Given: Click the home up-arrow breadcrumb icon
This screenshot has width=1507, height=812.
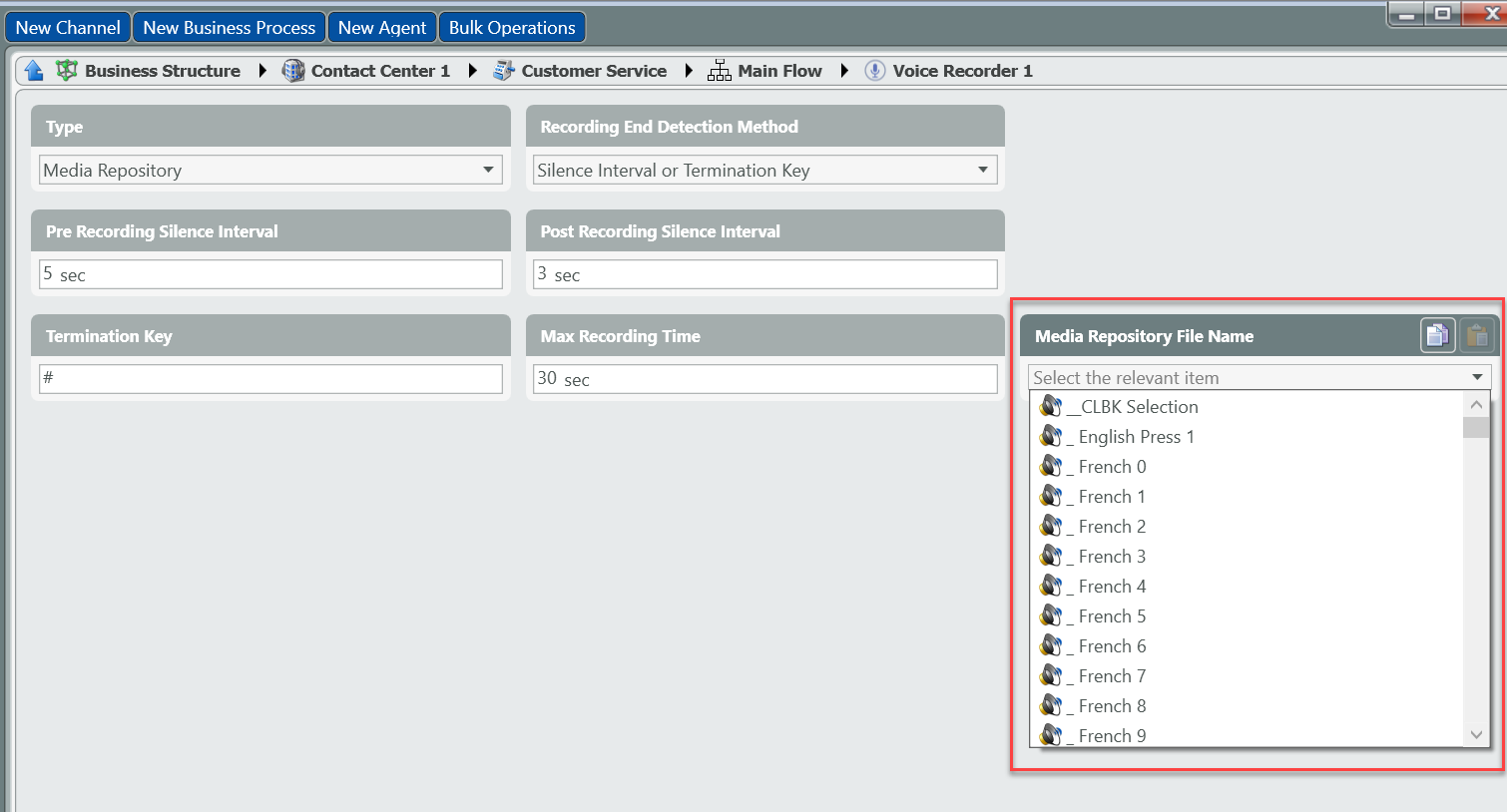Looking at the screenshot, I should point(34,71).
